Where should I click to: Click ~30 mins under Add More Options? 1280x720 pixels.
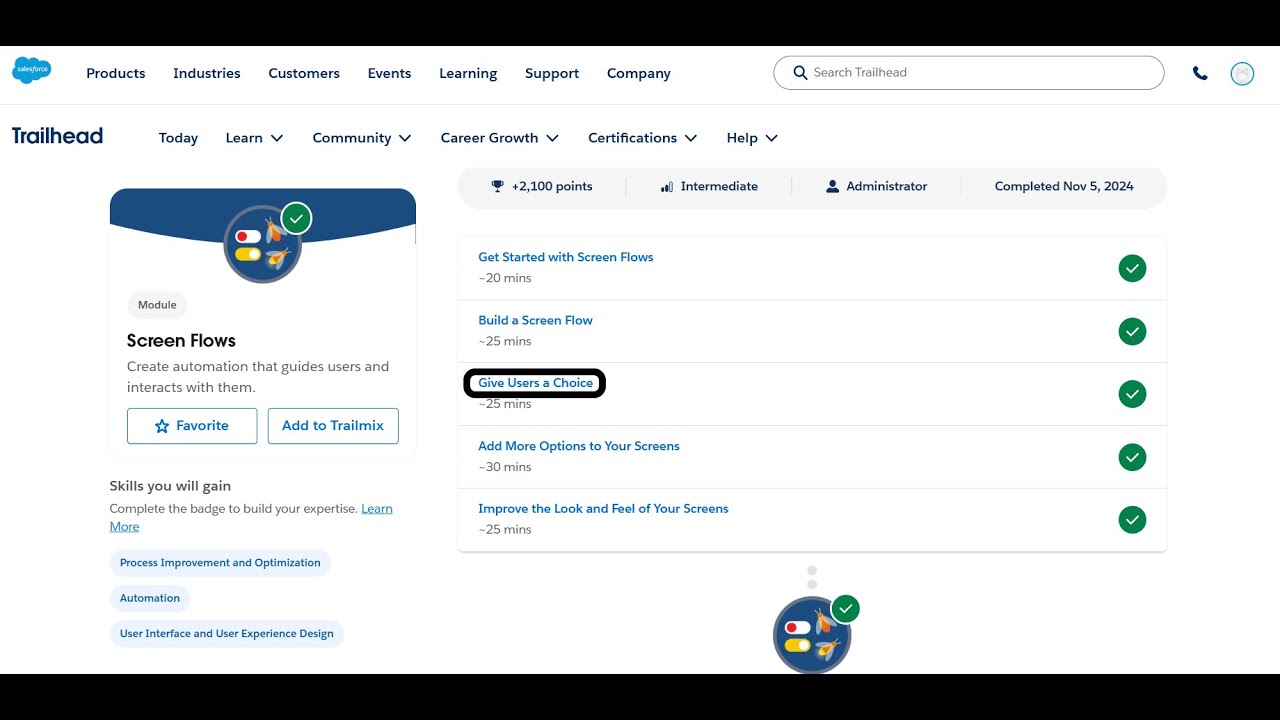point(505,467)
